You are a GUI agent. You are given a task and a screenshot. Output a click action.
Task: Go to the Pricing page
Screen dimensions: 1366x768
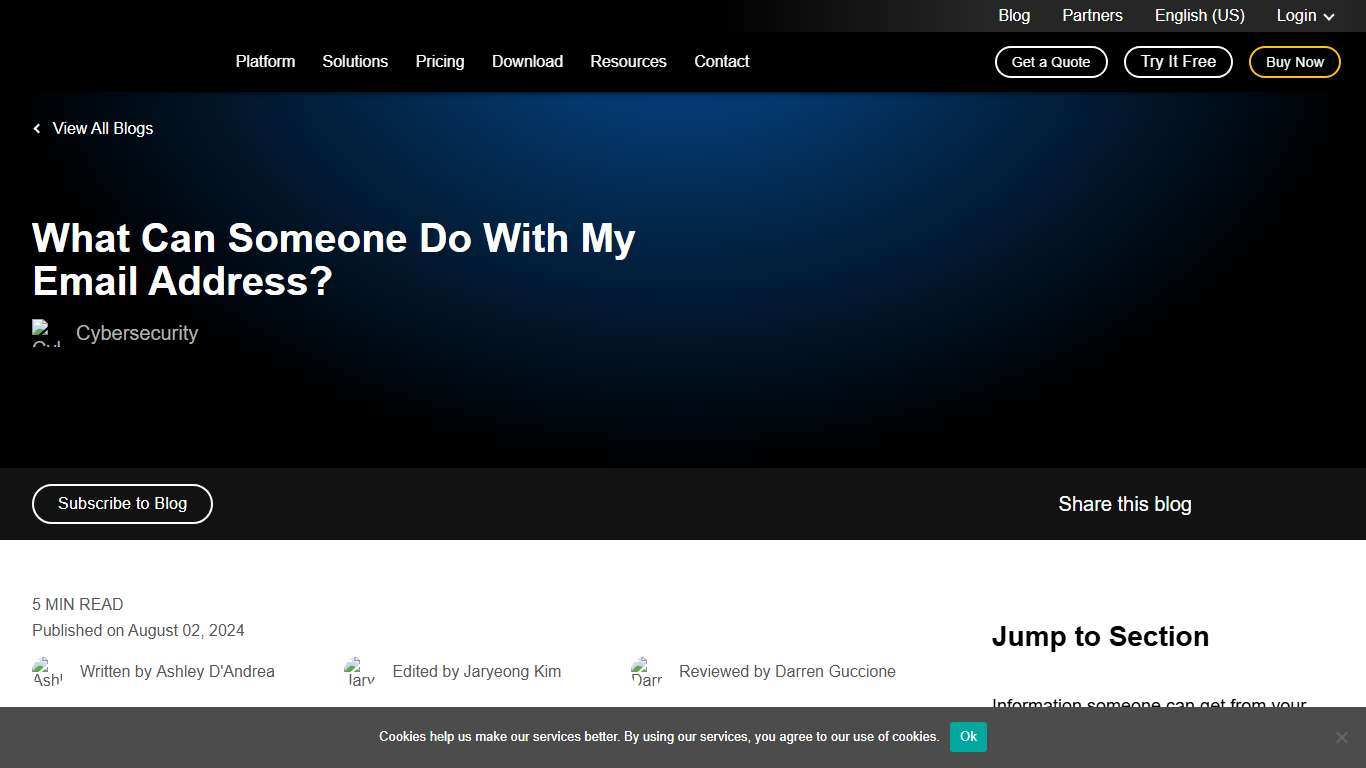pyautogui.click(x=440, y=62)
